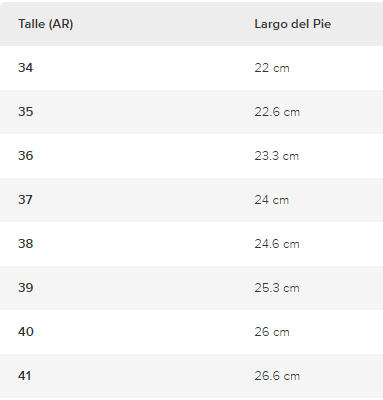Click the 26.6 cm foot length value
This screenshot has height=400, width=383.
tap(277, 376)
